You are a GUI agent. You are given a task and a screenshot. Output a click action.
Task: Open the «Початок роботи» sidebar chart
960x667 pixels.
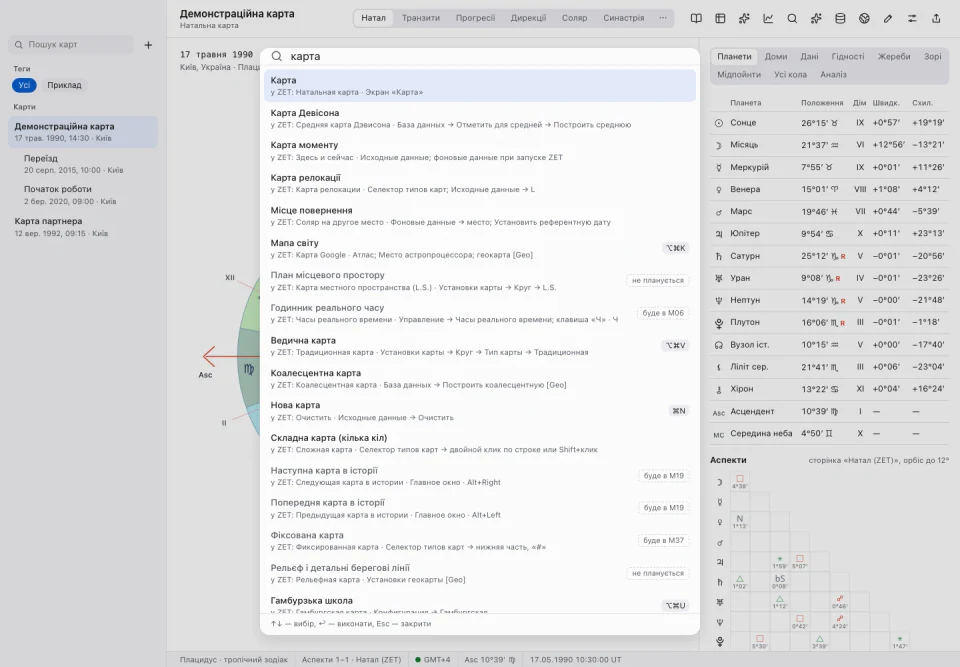[83, 195]
